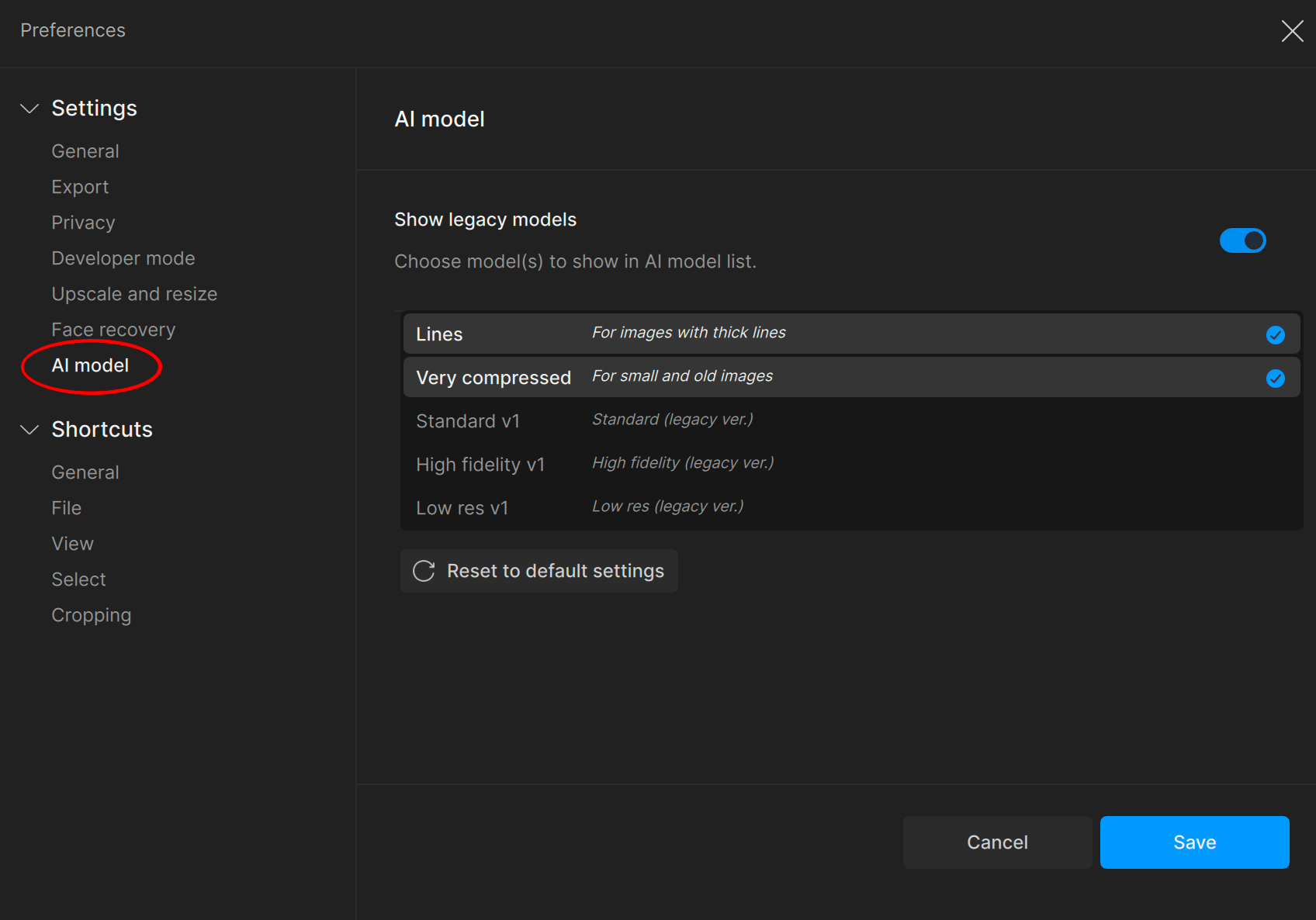Click 'Choose model(s) to show' description
The width and height of the screenshot is (1316, 920).
576,262
